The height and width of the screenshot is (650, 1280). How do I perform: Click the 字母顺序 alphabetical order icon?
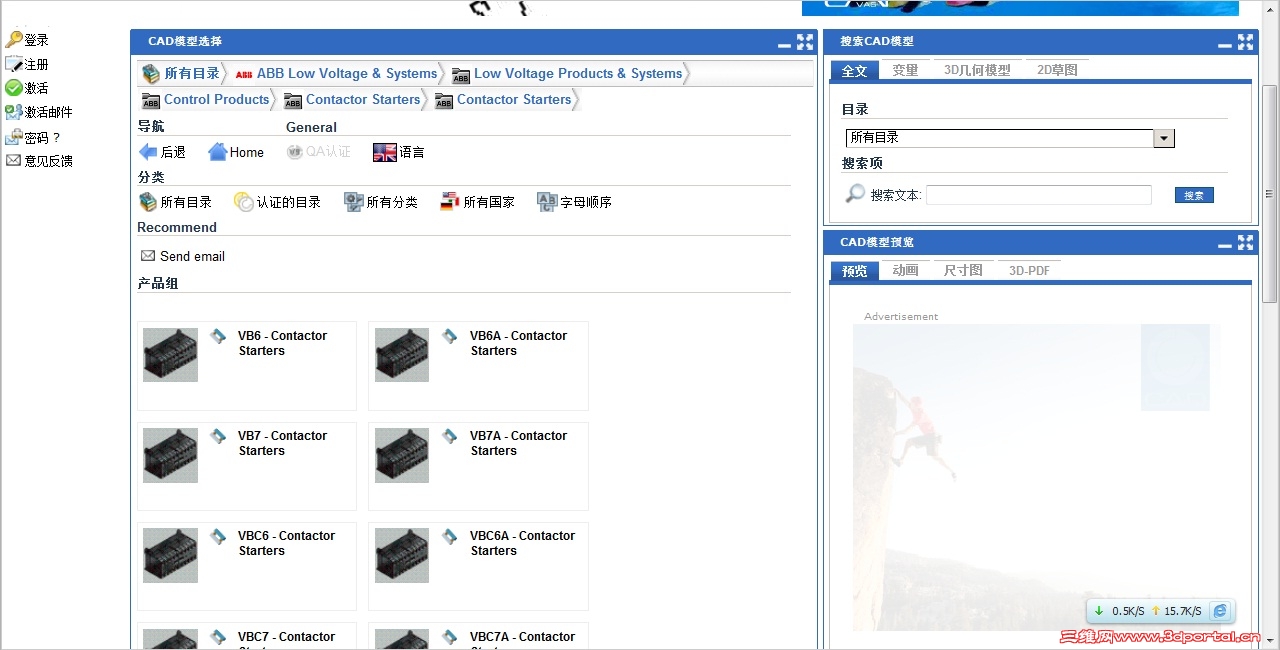pyautogui.click(x=547, y=202)
